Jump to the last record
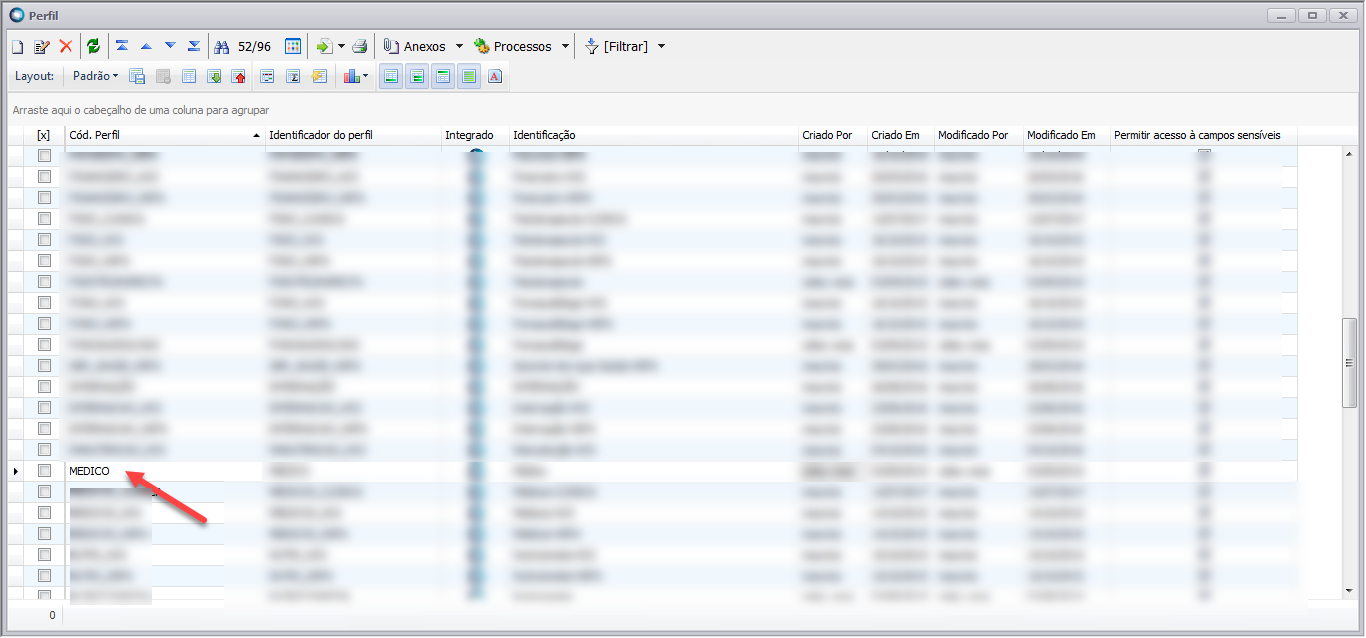Screen dimensions: 1366x638 [194, 46]
